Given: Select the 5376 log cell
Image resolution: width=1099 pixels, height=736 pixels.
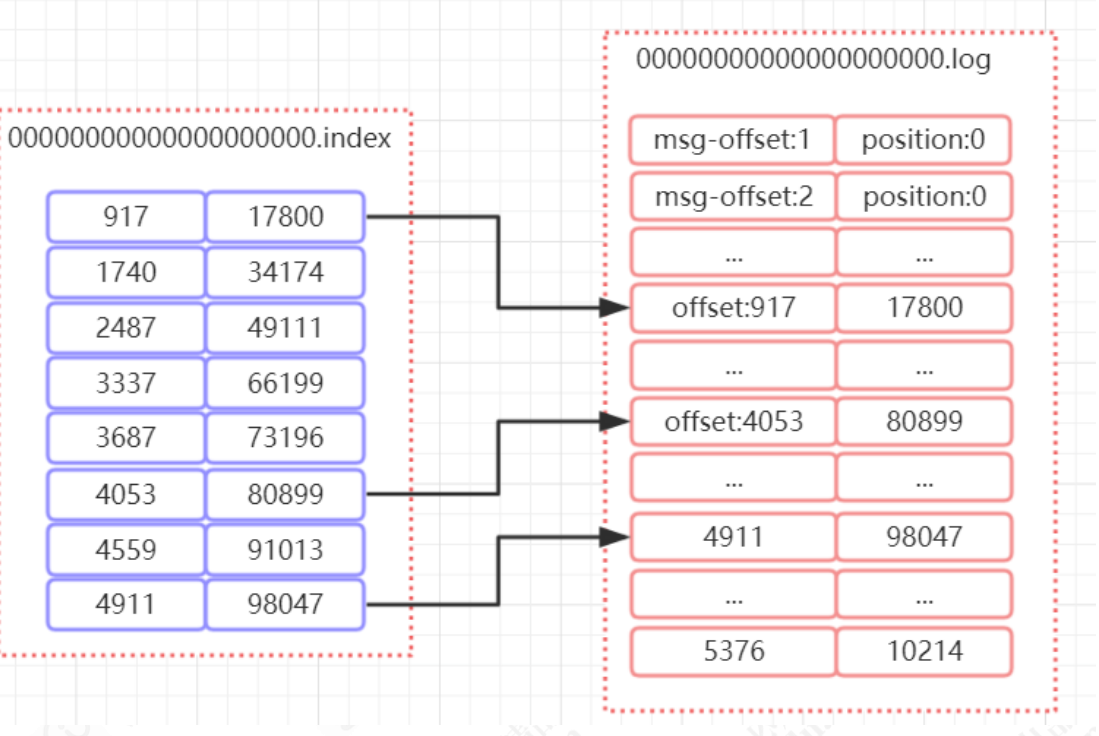Looking at the screenshot, I should 732,651.
